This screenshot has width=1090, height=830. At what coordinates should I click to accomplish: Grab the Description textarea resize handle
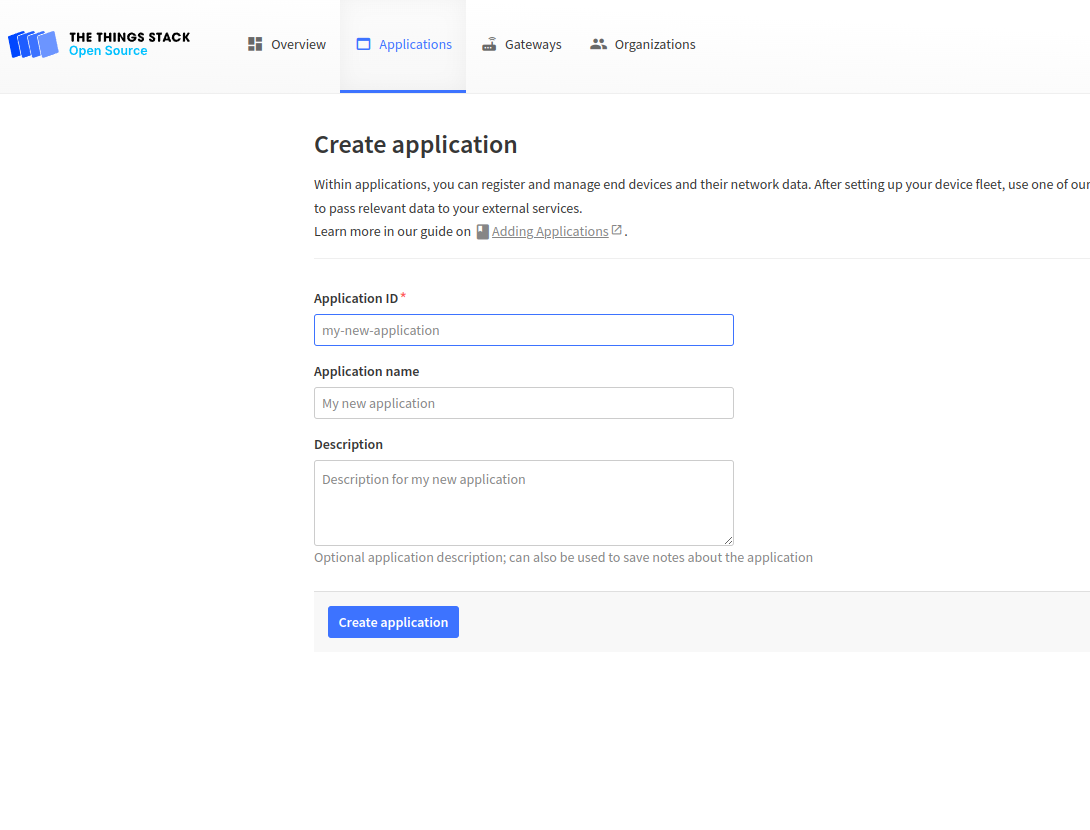pyautogui.click(x=728, y=540)
